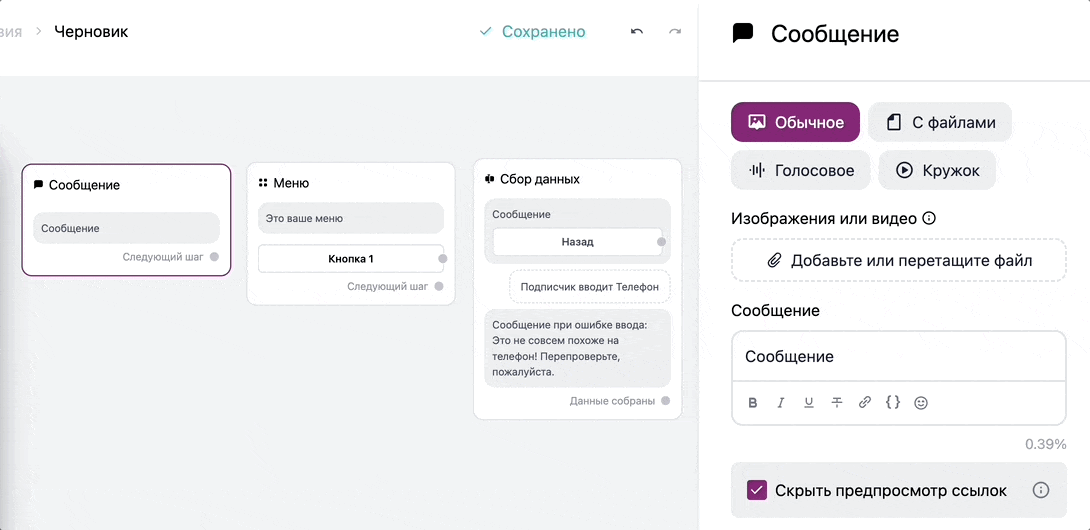Choose the Голосовое message type

[x=800, y=170]
